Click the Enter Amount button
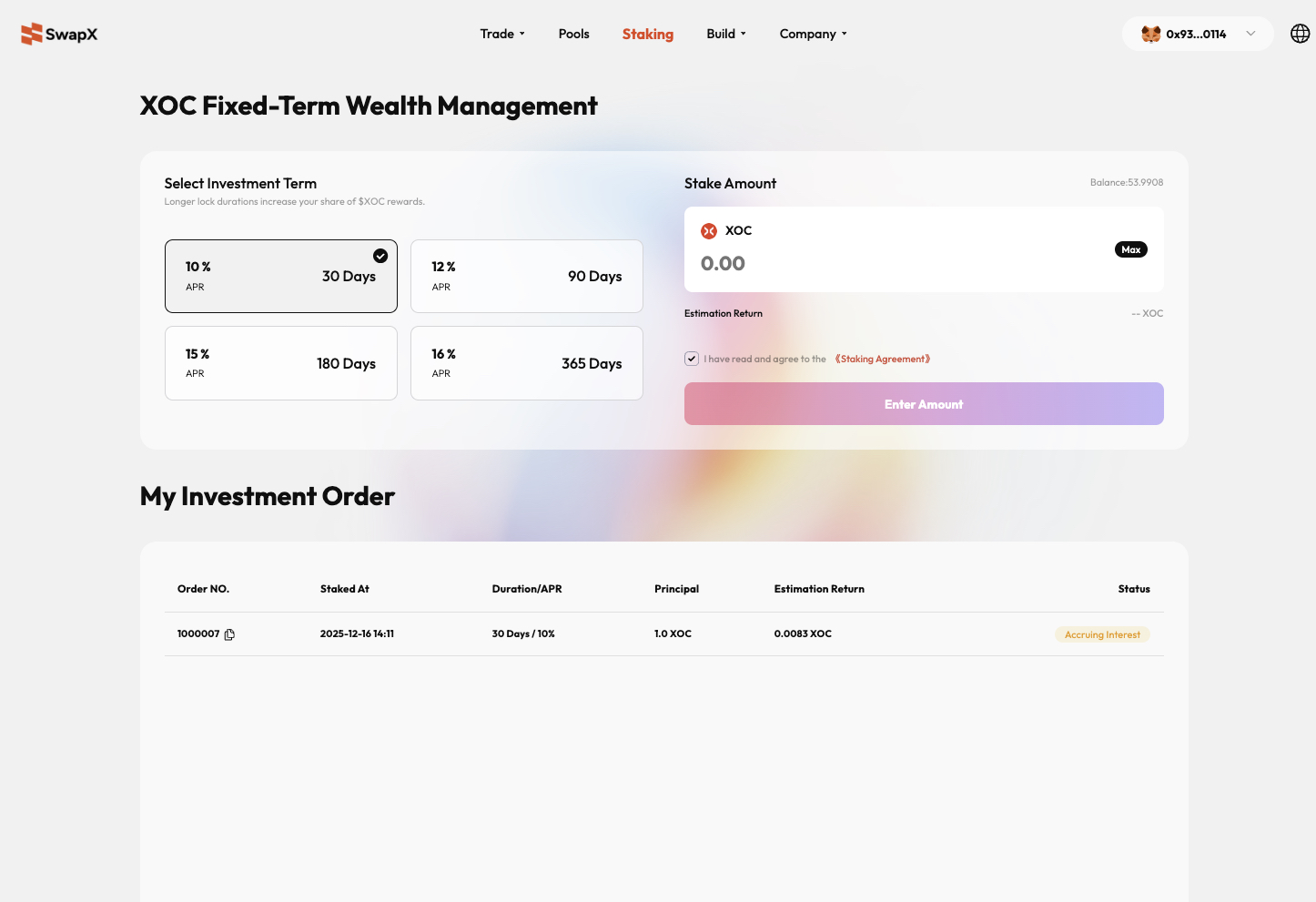This screenshot has width=1316, height=902. 923,404
